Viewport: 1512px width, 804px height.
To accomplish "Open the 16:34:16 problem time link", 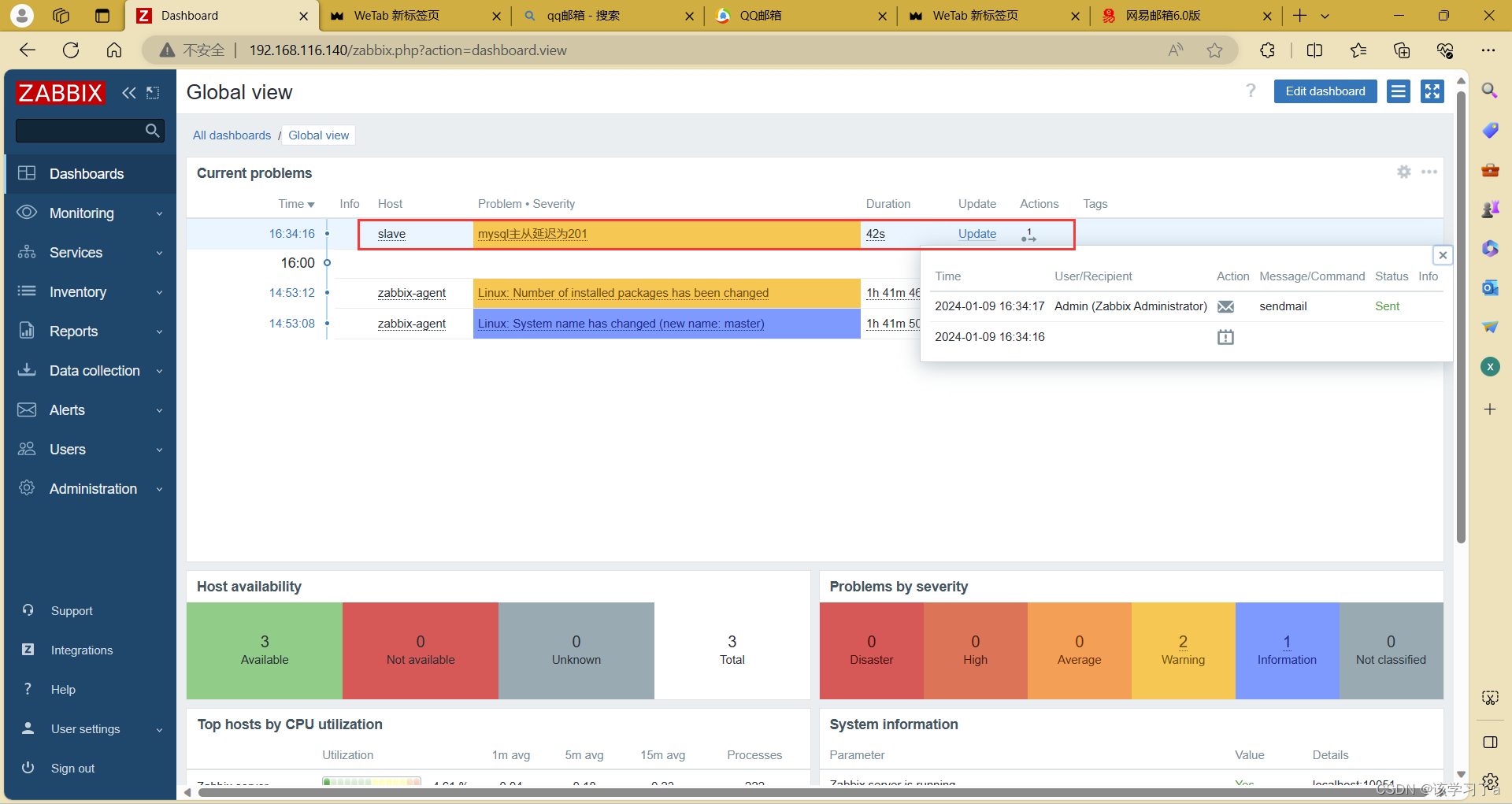I will tap(292, 234).
